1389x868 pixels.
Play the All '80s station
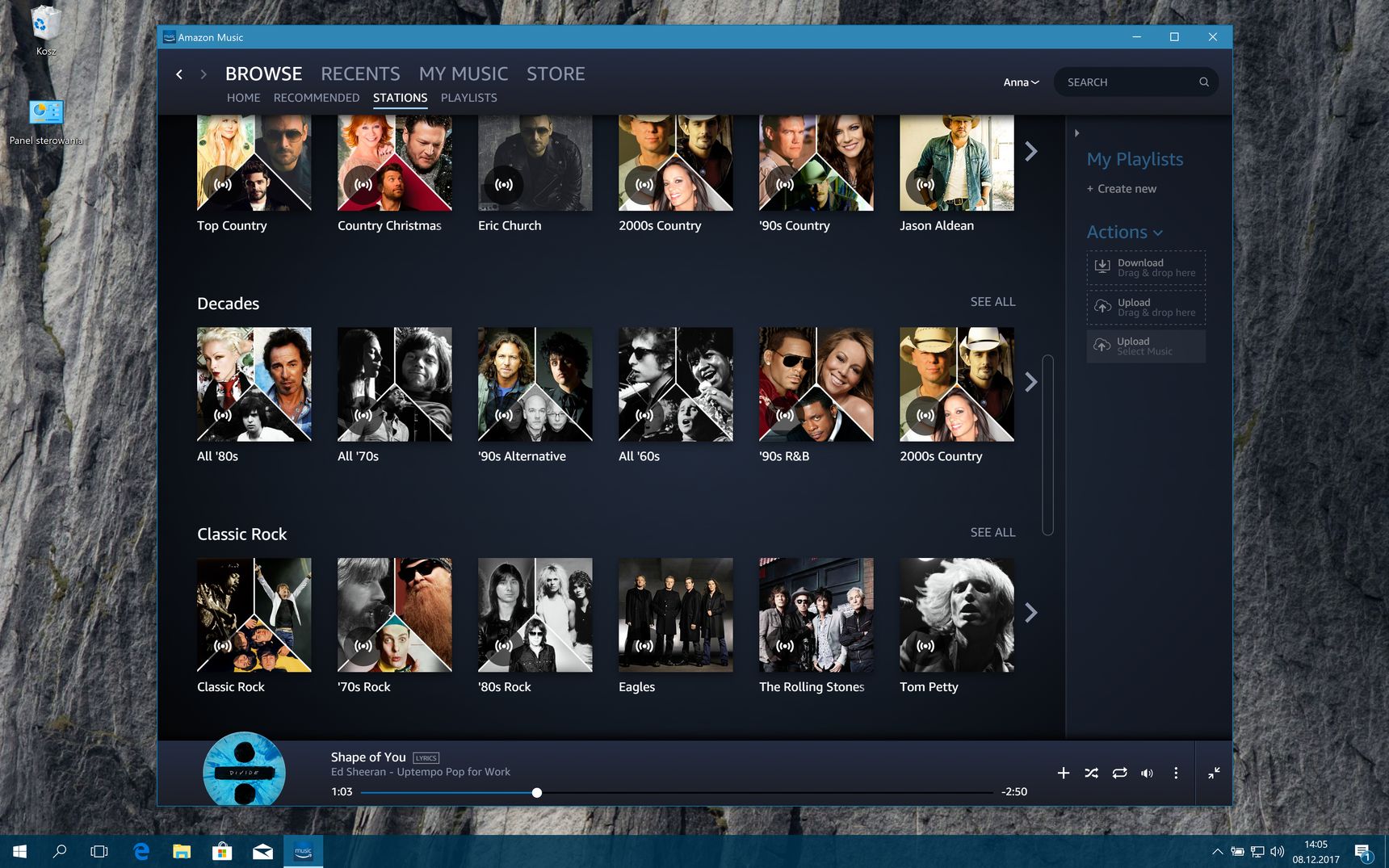pos(223,415)
